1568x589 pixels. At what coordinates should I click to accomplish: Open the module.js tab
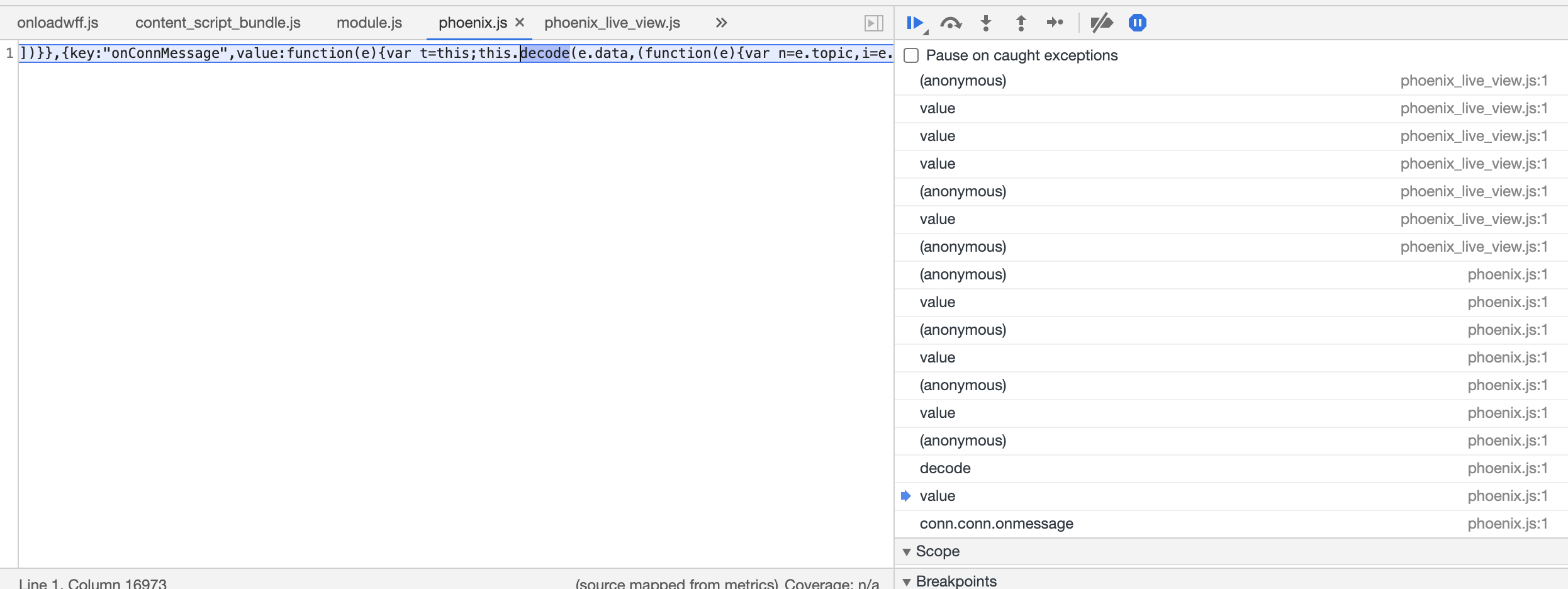[369, 23]
